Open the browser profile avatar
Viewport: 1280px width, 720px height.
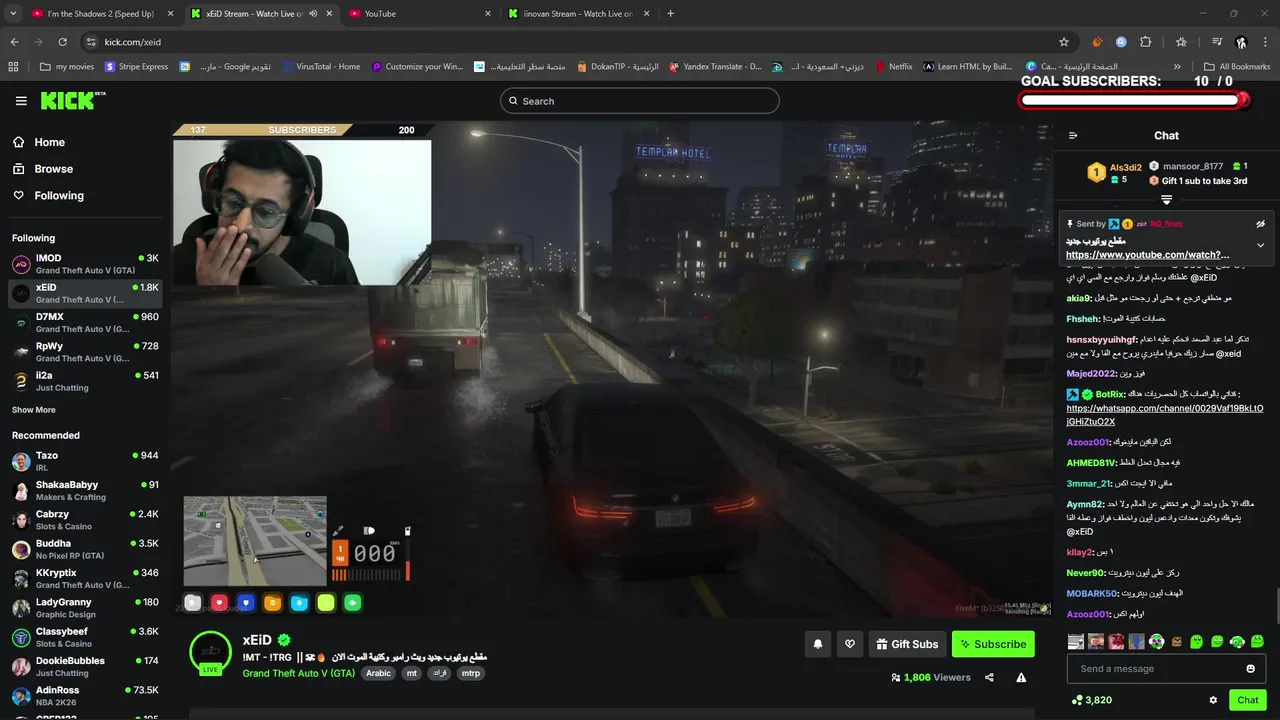tap(1241, 42)
